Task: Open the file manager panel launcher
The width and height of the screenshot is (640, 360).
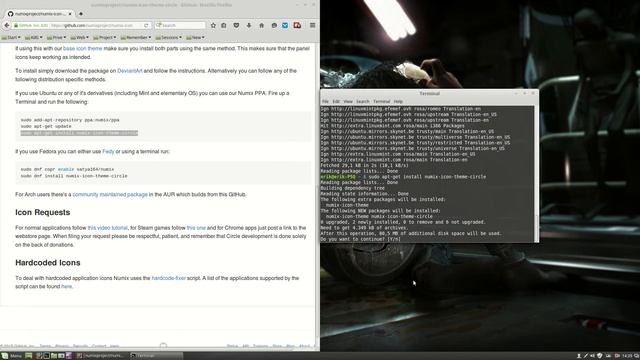Action: [54, 356]
